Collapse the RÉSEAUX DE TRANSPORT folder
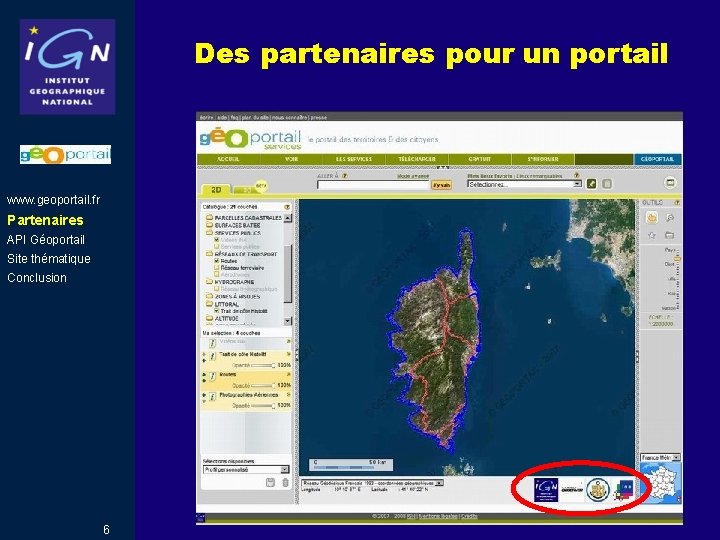Screen dimensions: 720x540 pyautogui.click(x=209, y=253)
